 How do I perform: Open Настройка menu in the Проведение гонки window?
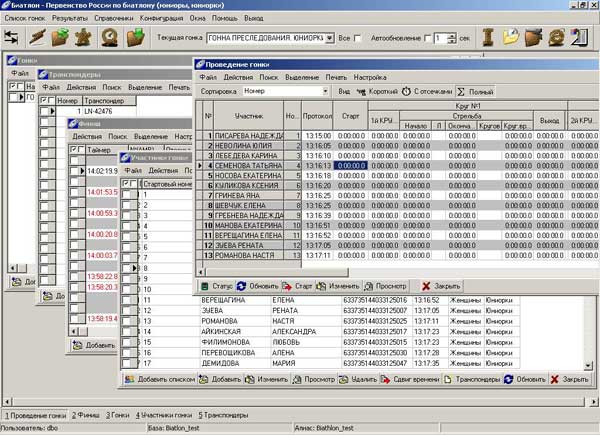[370, 77]
